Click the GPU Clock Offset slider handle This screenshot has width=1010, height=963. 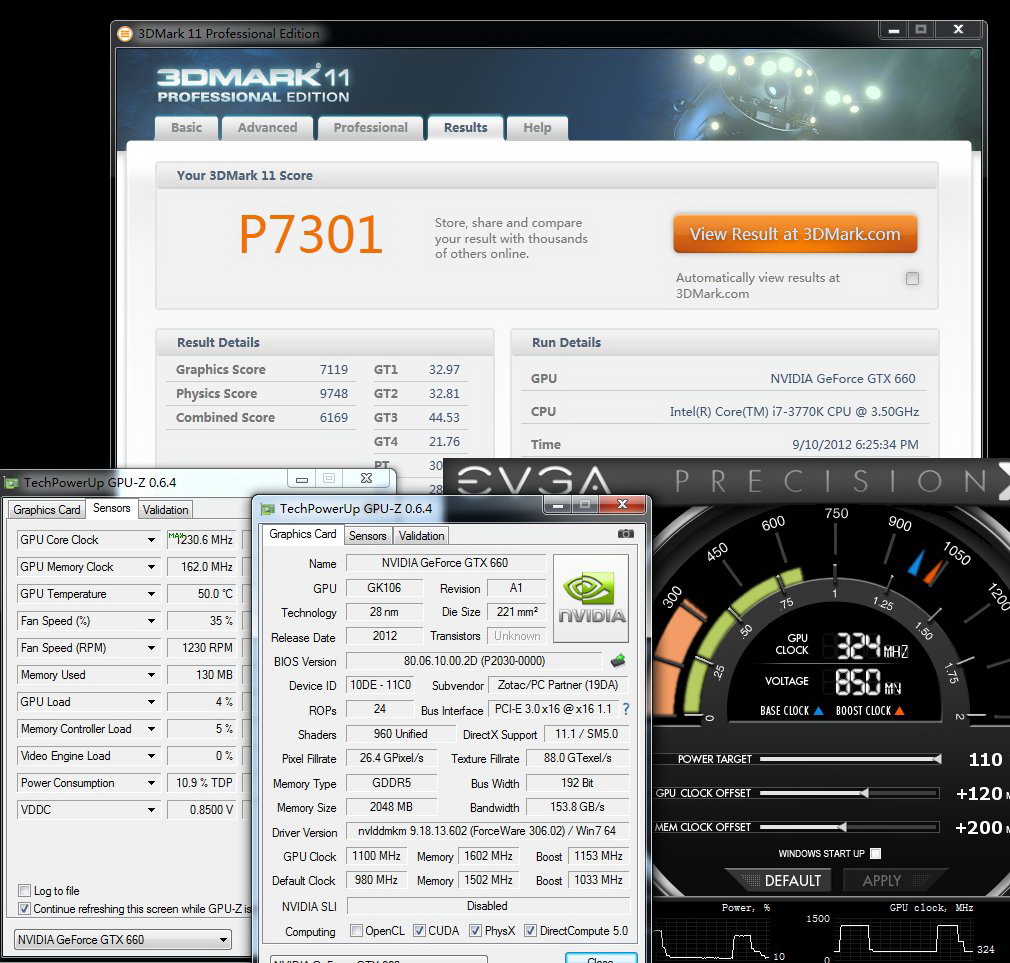864,793
